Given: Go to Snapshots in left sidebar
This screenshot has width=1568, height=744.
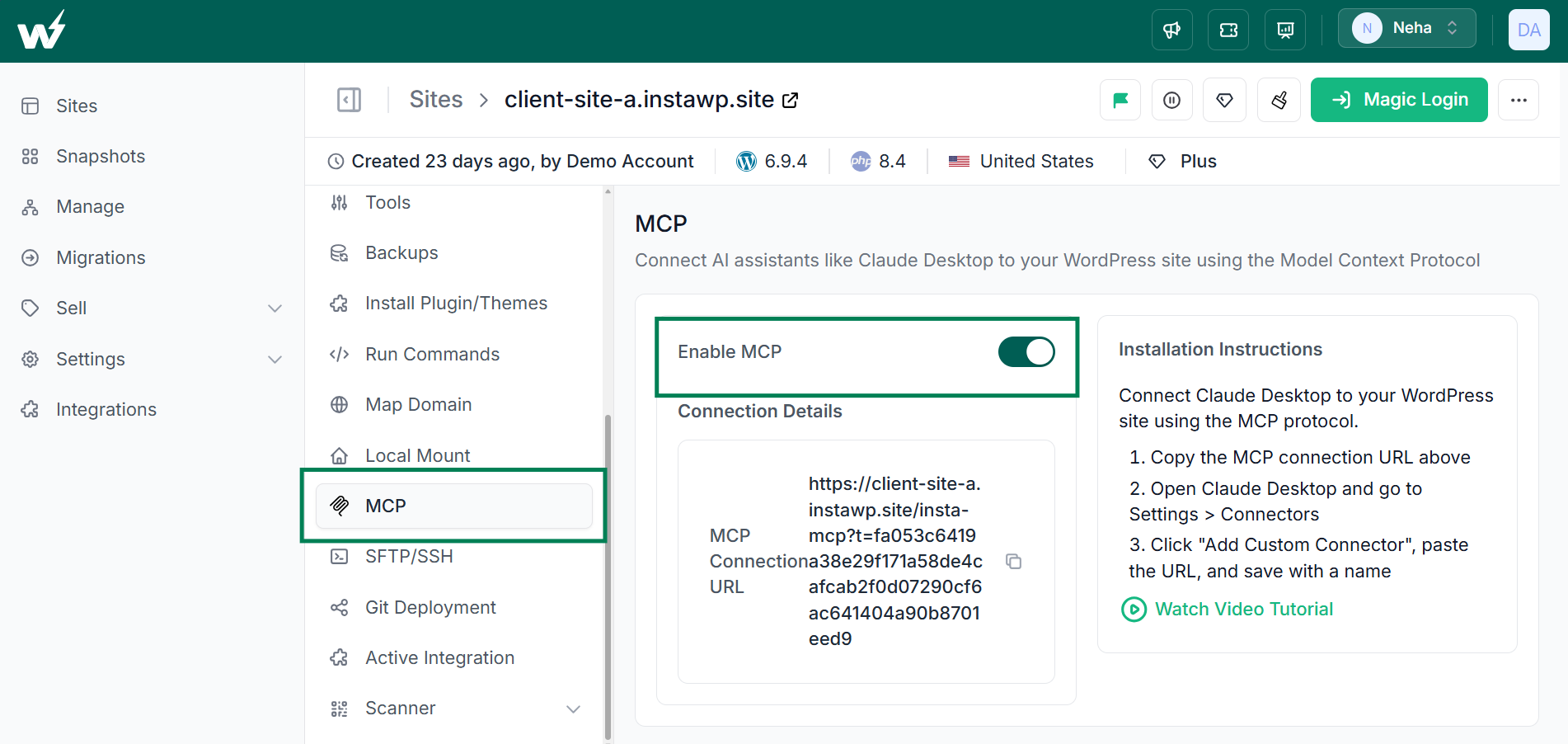Looking at the screenshot, I should [100, 157].
